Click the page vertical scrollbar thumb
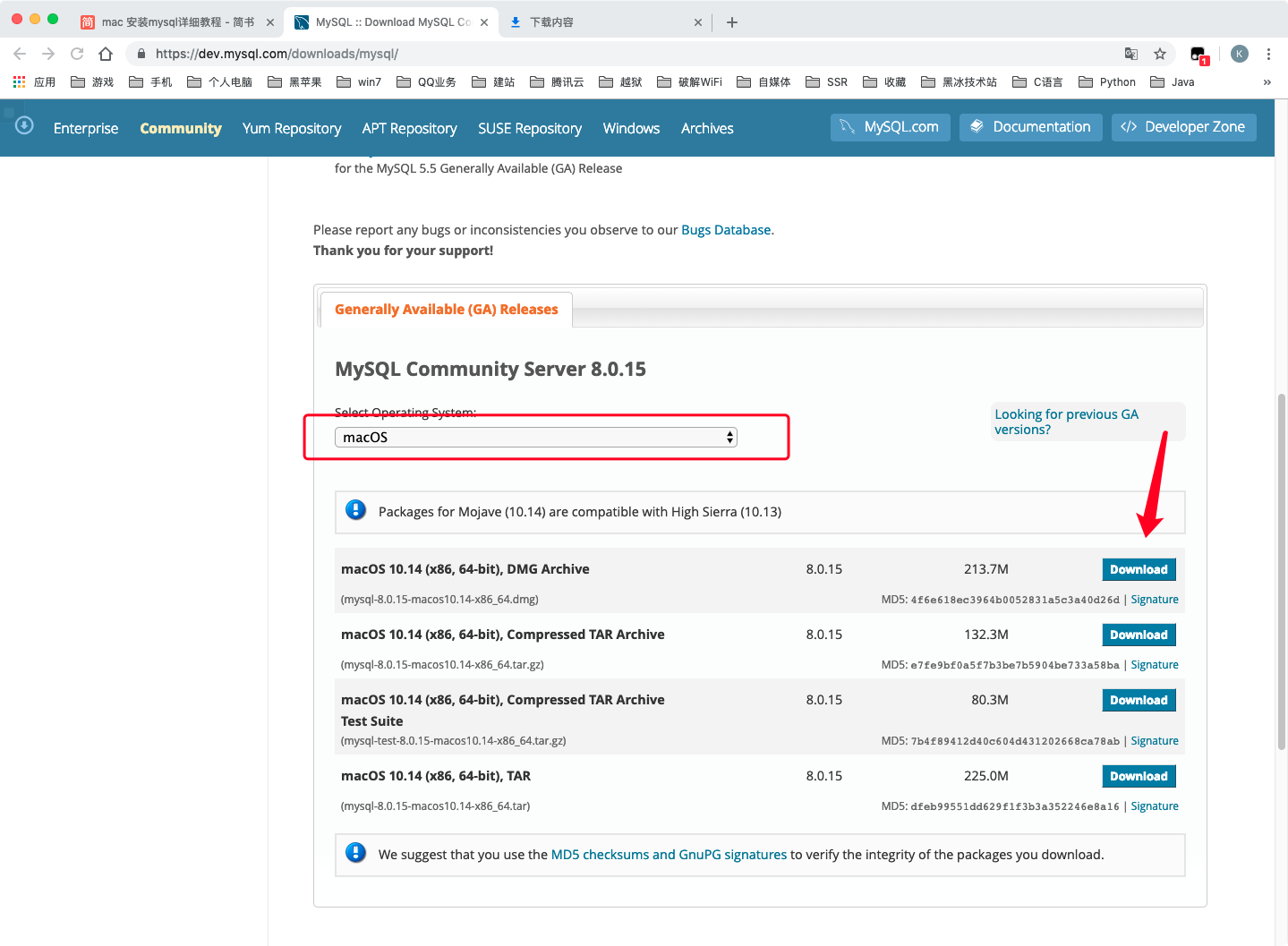This screenshot has height=946, width=1288. click(x=1282, y=571)
